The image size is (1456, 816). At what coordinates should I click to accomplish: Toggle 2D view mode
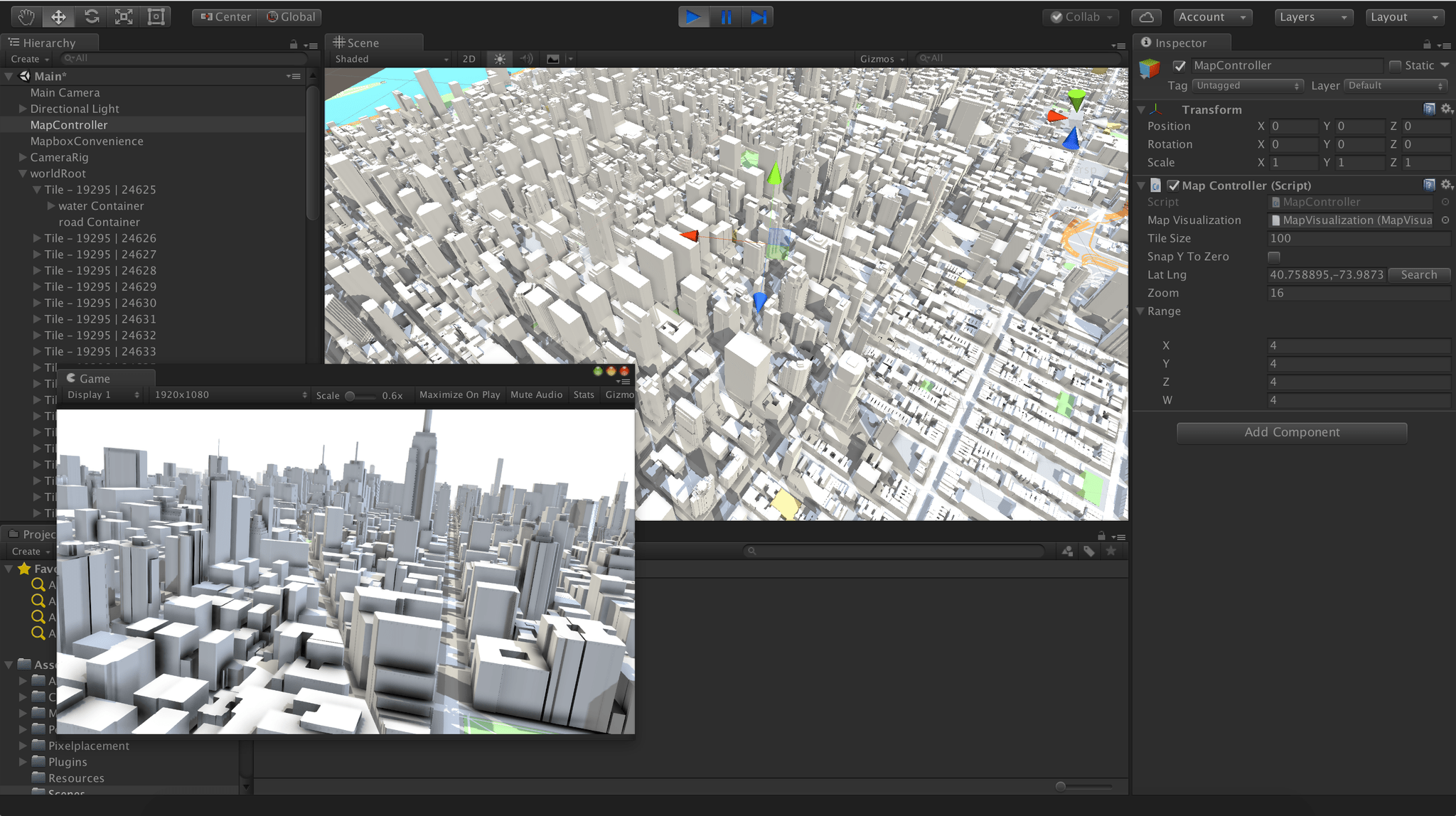[469, 59]
